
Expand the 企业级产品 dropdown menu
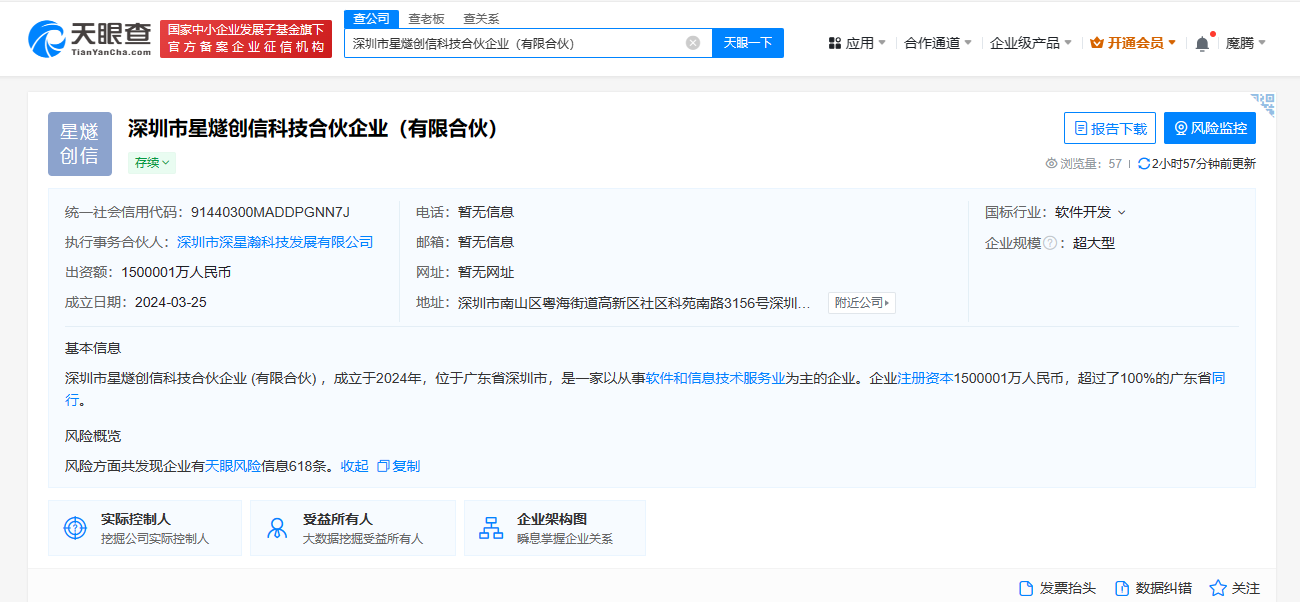click(x=1068, y=43)
